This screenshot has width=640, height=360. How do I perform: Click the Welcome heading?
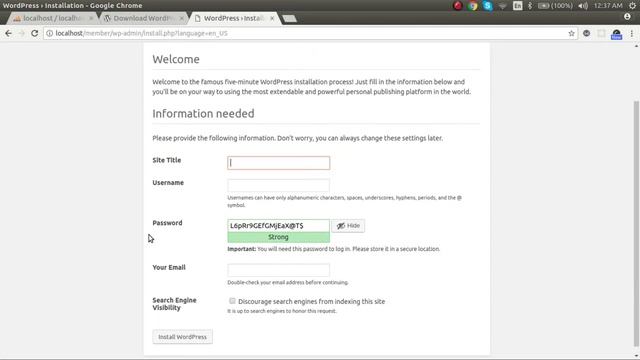[176, 59]
